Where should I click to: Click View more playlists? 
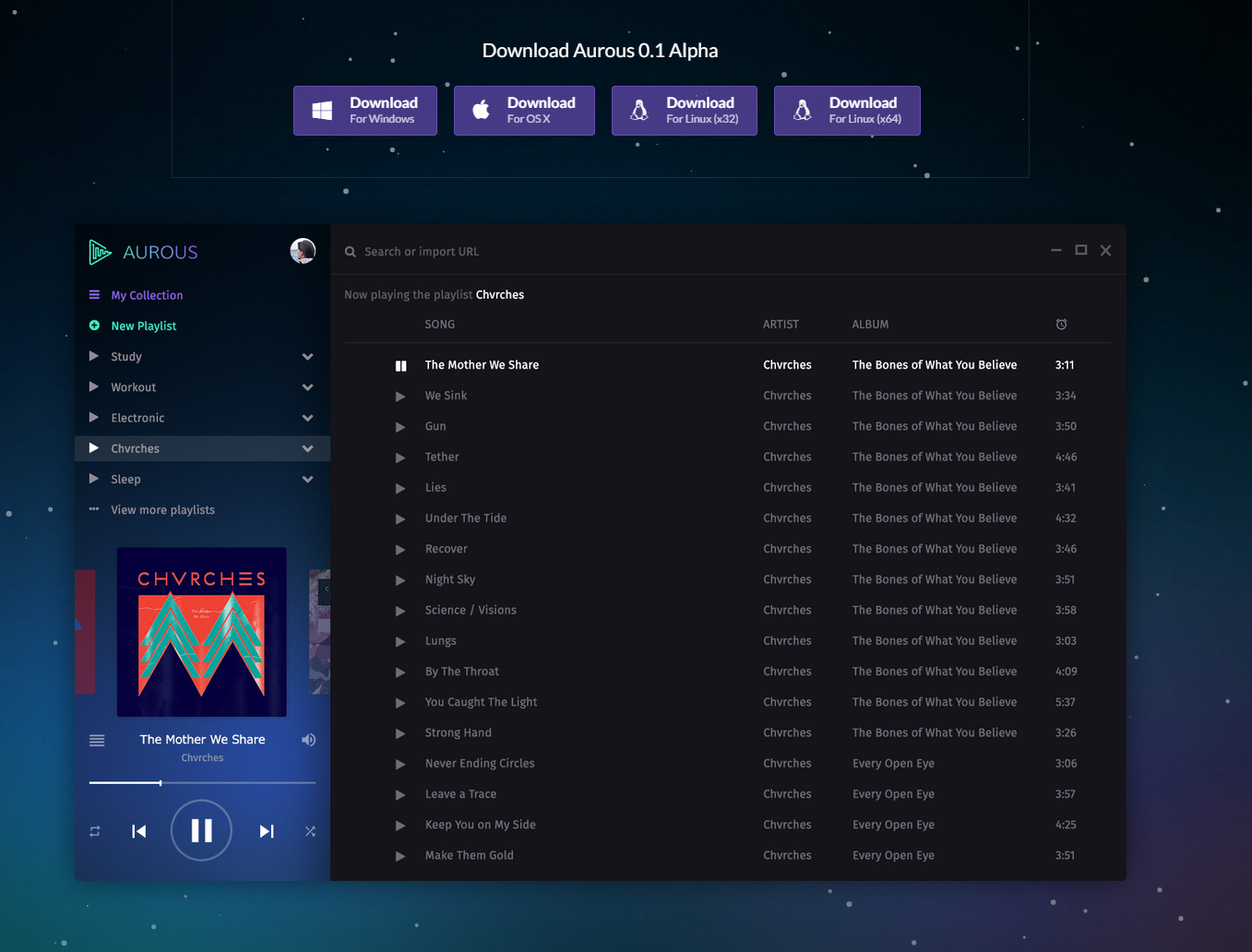point(162,510)
